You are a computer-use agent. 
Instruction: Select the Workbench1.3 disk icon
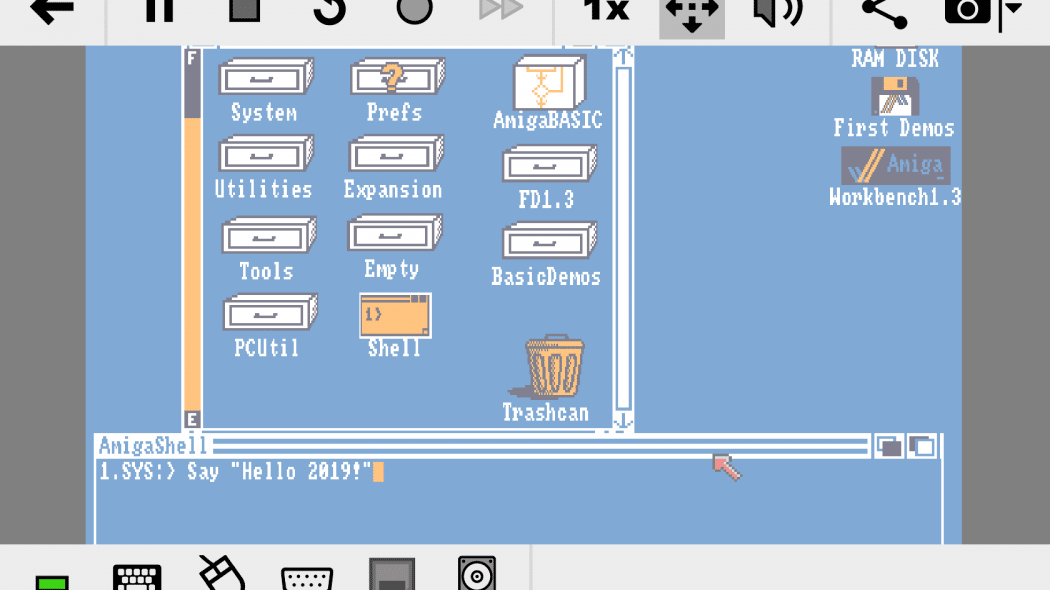coord(895,165)
